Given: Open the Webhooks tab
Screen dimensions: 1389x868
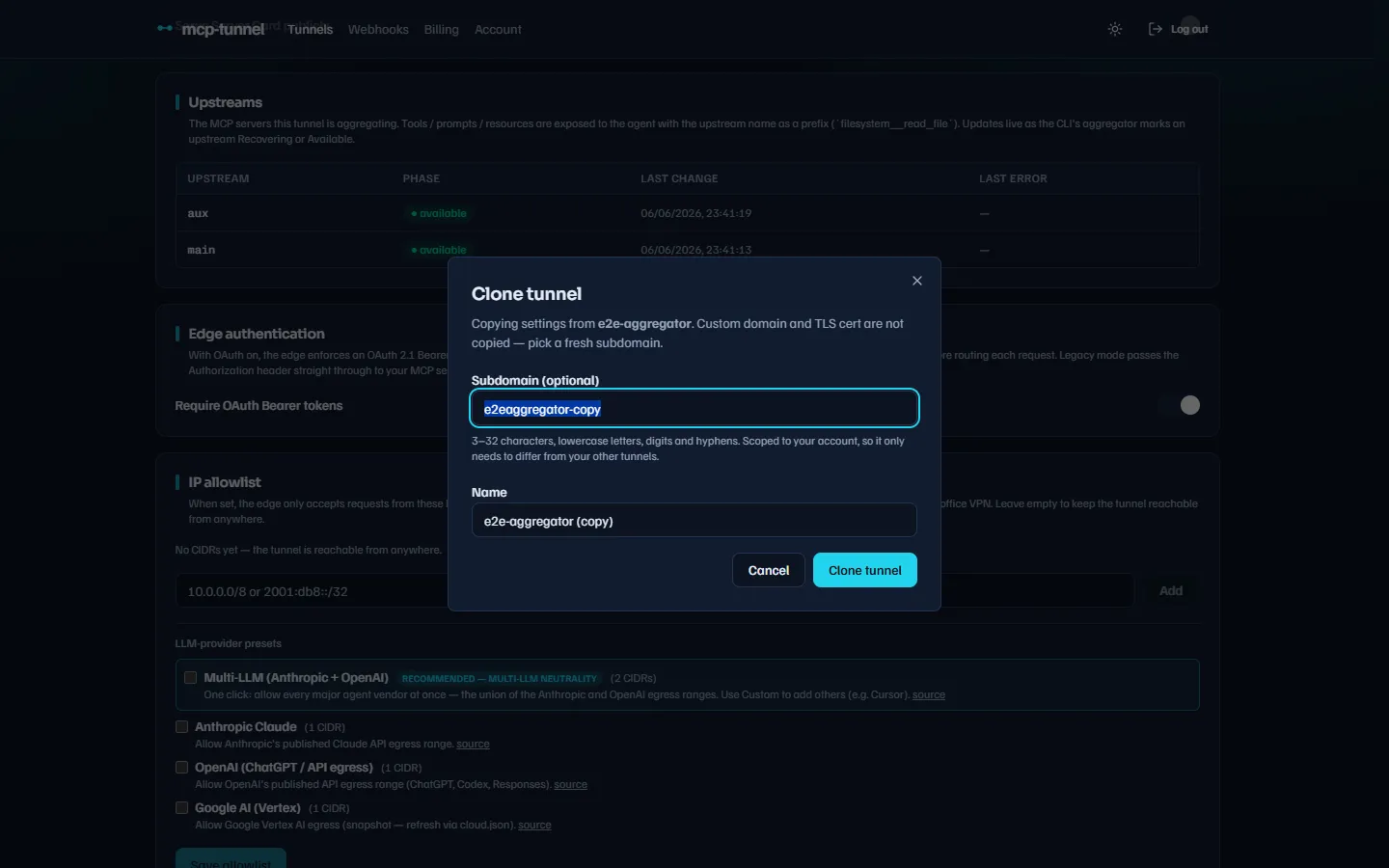Looking at the screenshot, I should (378, 30).
